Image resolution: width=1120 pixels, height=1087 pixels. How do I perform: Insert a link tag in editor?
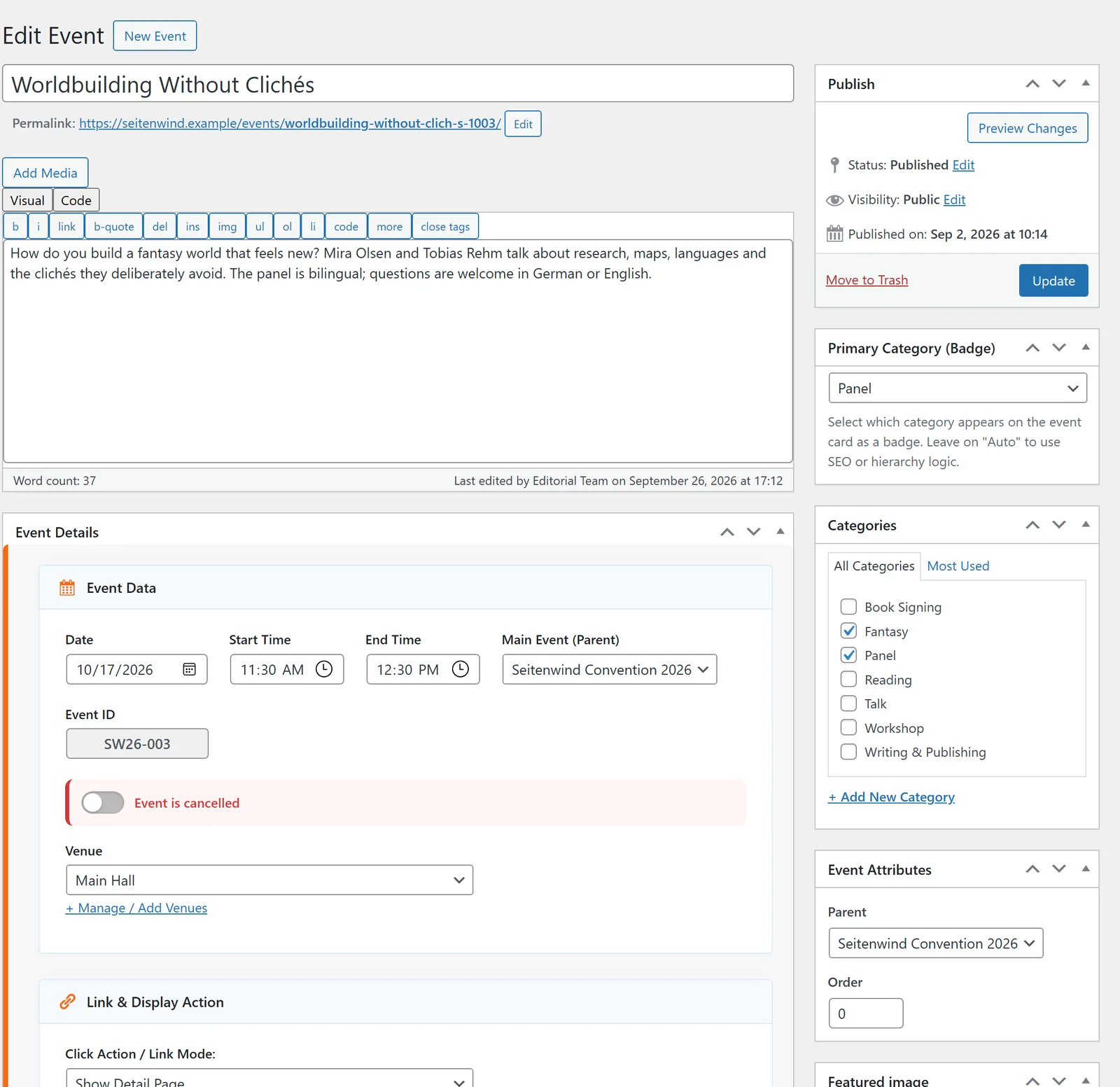tap(66, 226)
